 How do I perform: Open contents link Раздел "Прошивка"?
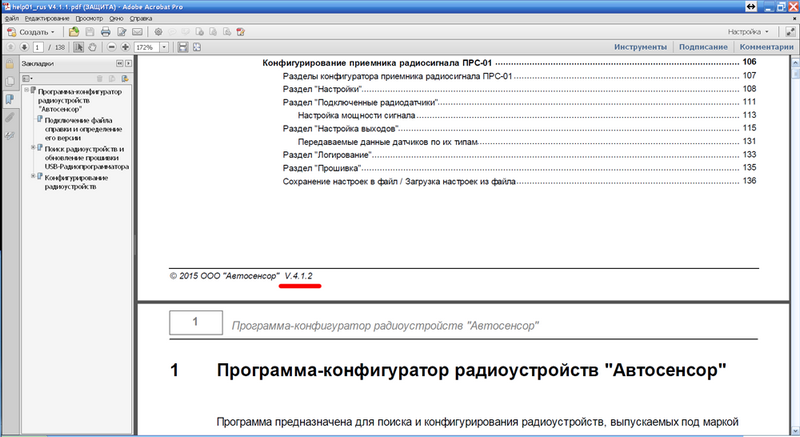[322, 168]
